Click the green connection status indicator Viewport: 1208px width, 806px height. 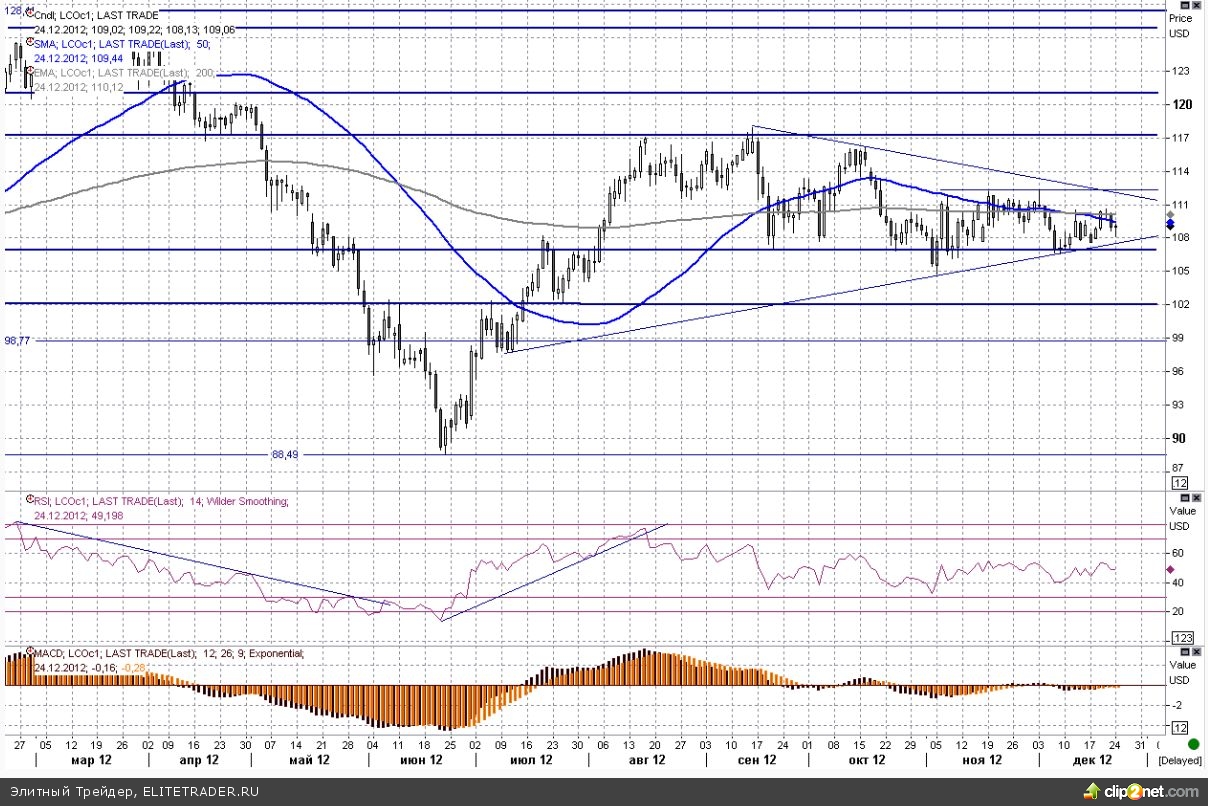(x=1193, y=744)
